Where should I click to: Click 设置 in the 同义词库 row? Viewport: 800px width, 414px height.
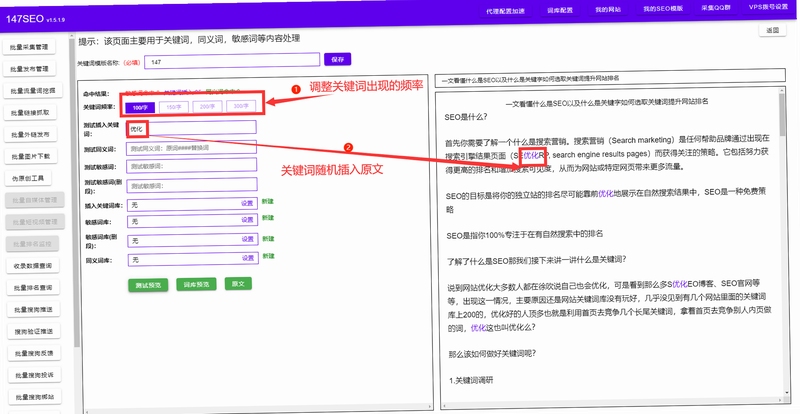pos(248,258)
